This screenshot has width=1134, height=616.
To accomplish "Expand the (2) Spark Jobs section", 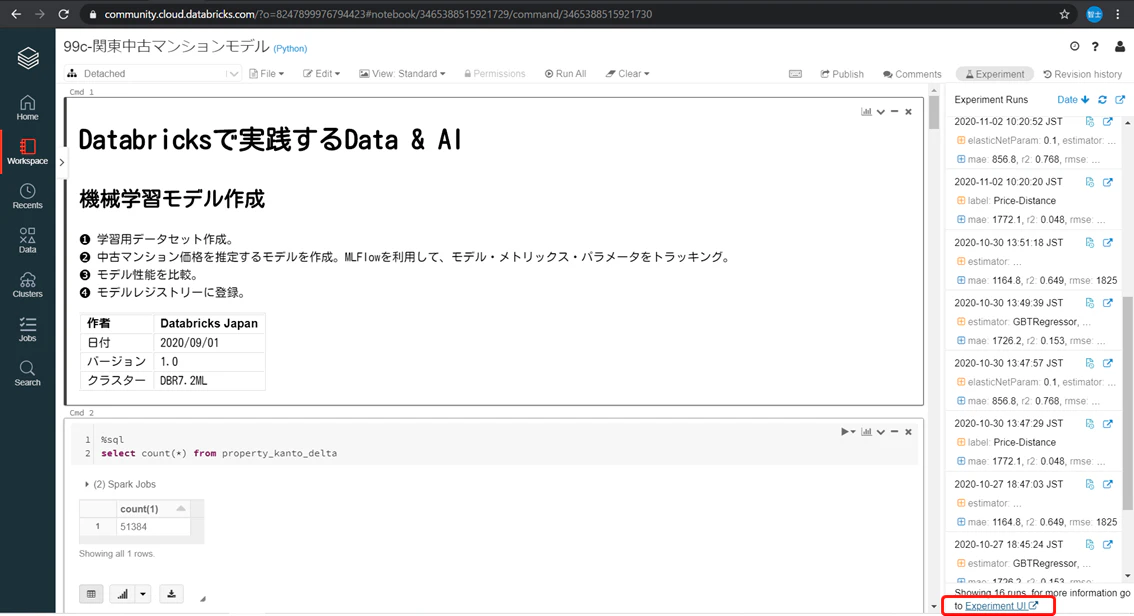I will pos(120,484).
